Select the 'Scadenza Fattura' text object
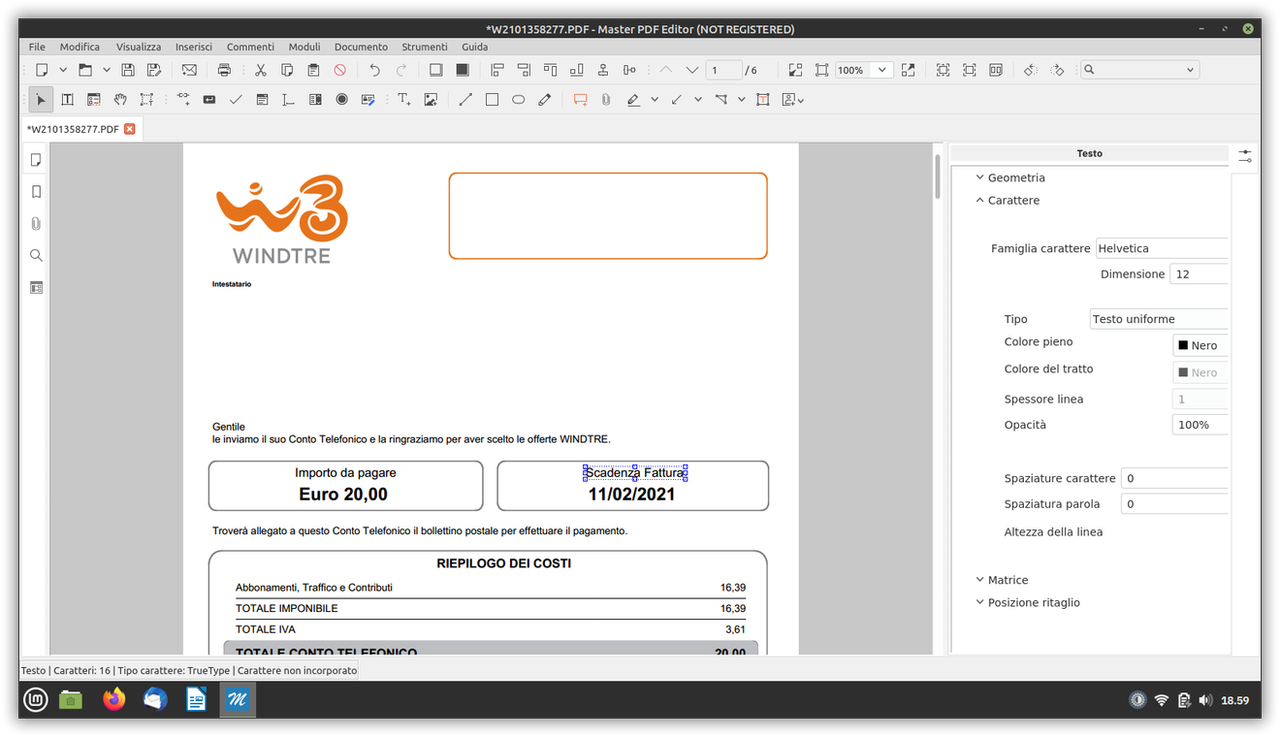 [x=635, y=473]
